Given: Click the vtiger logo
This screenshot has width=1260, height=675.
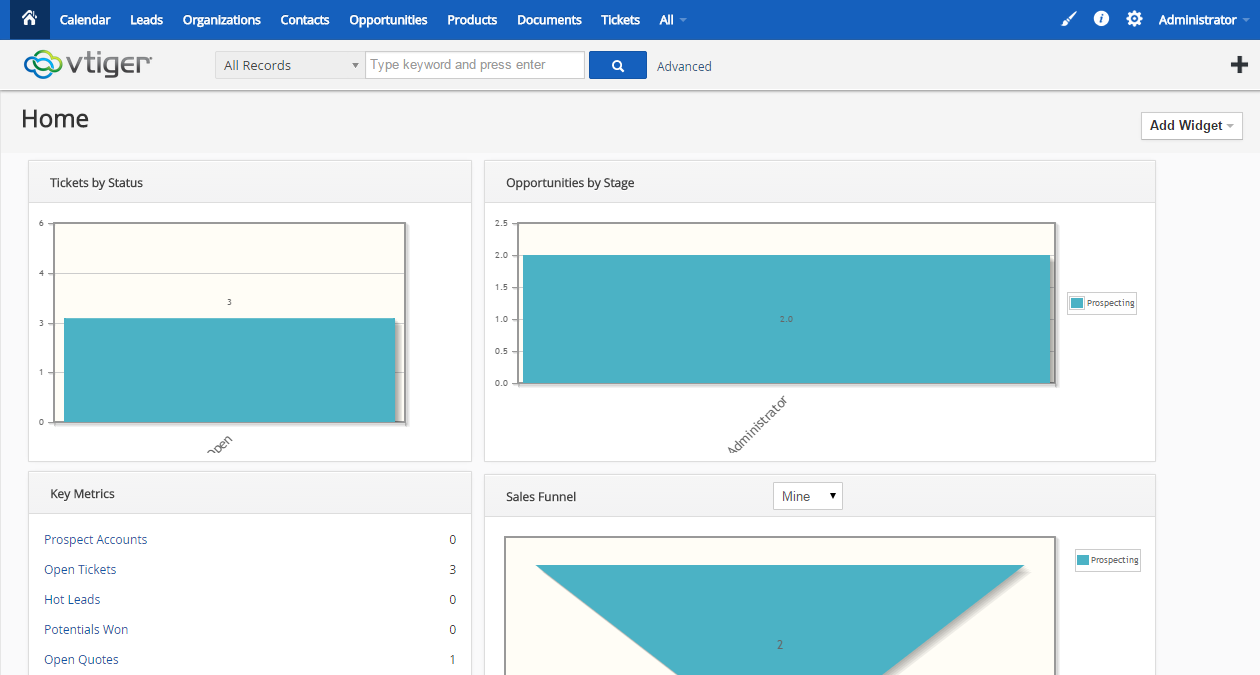Looking at the screenshot, I should [88, 64].
